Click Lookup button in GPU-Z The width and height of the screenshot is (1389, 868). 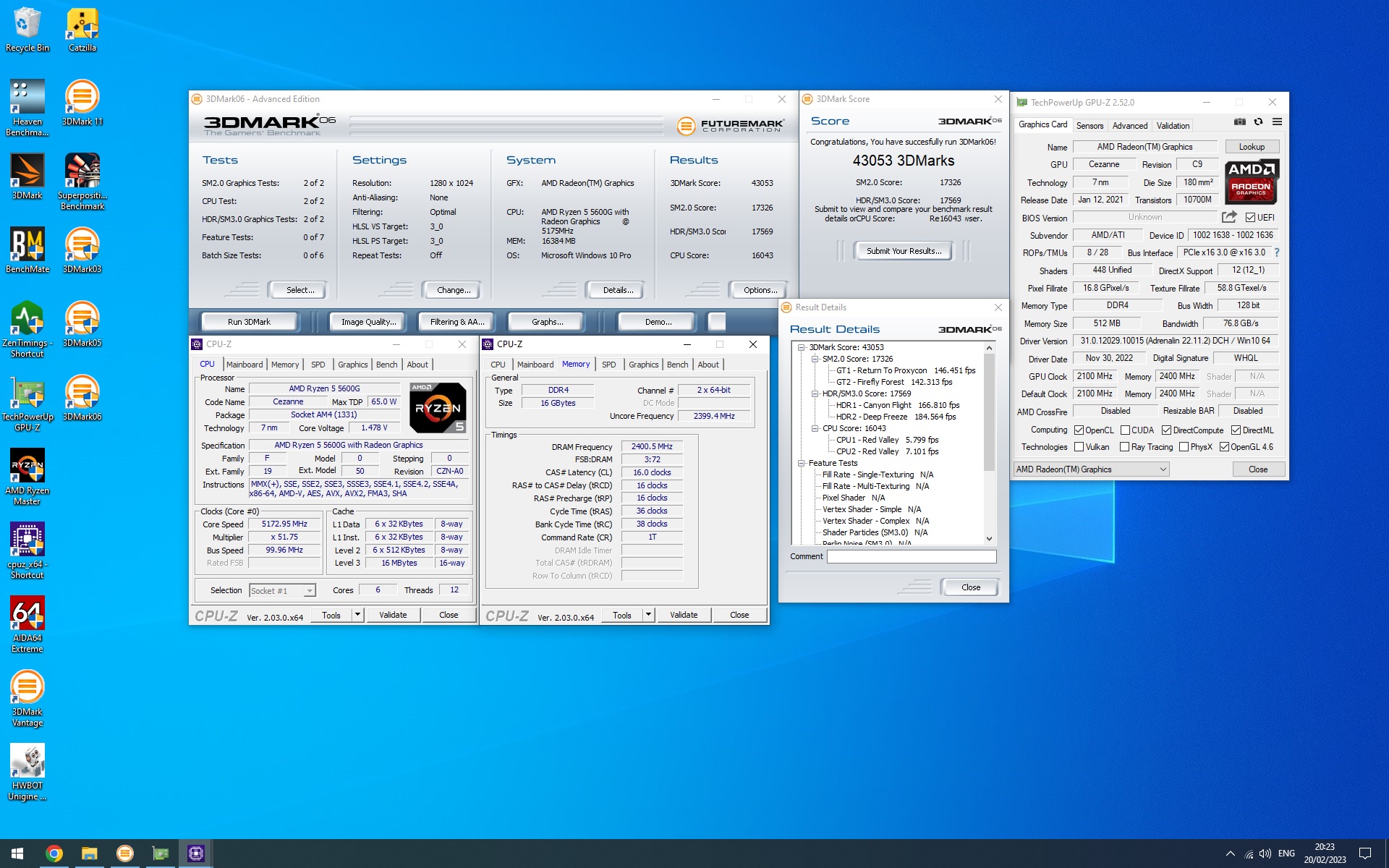1252,147
